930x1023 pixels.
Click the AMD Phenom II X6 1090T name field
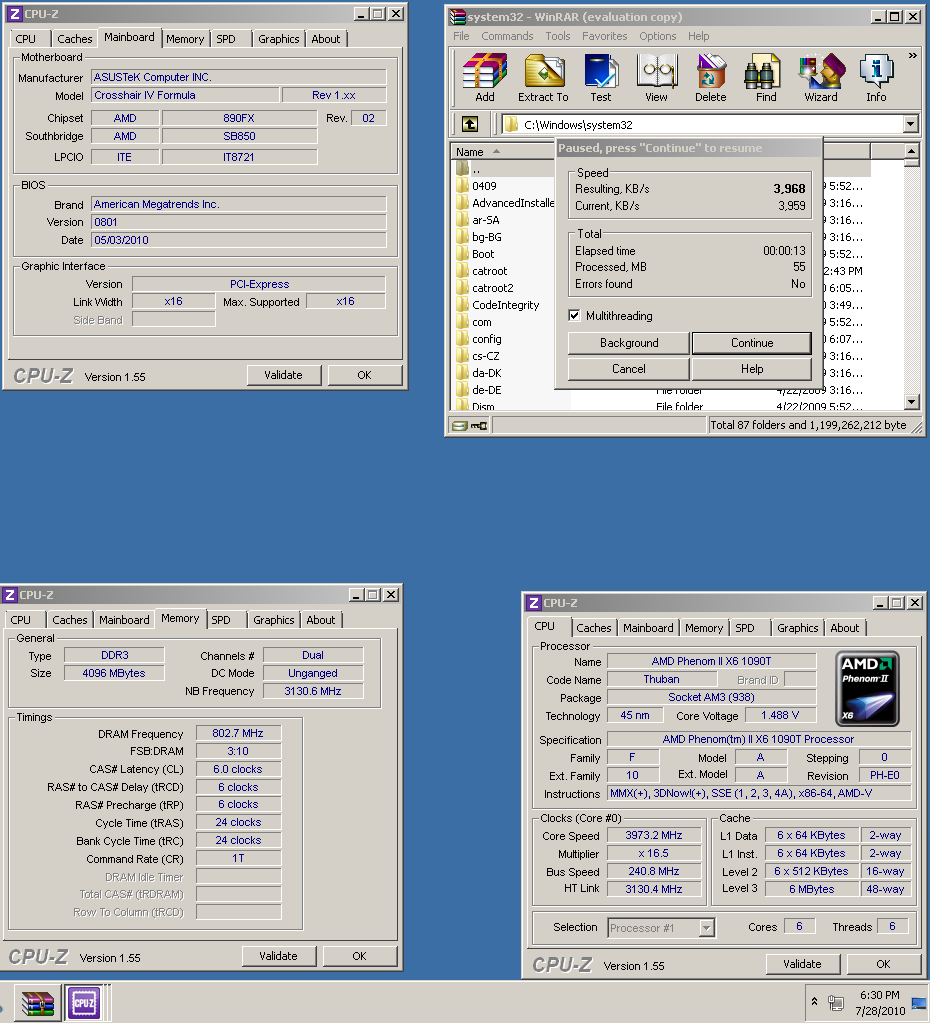(711, 661)
